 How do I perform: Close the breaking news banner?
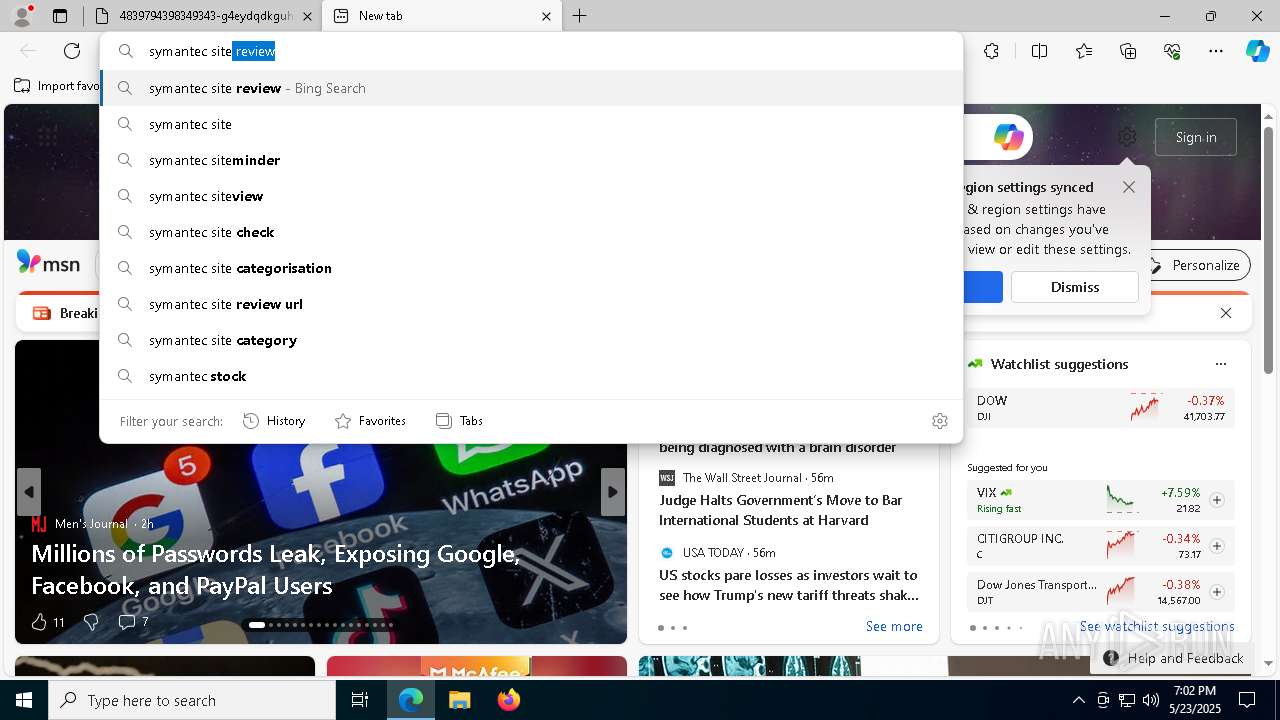click(x=1226, y=313)
